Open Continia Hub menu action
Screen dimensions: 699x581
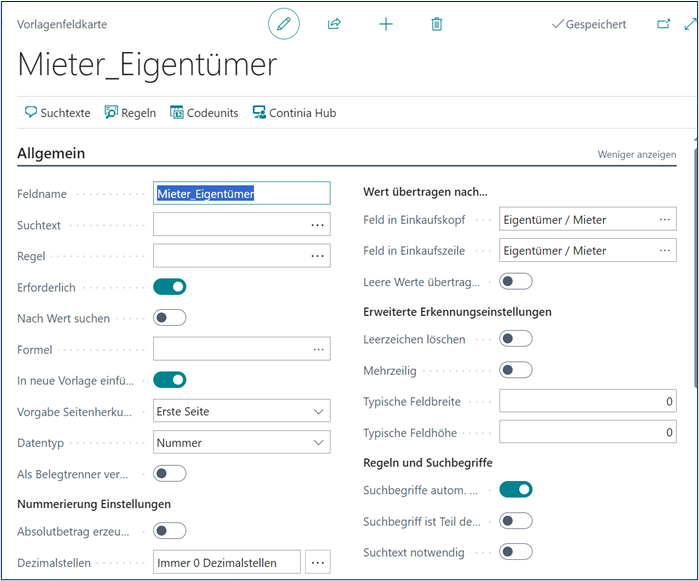(x=294, y=113)
